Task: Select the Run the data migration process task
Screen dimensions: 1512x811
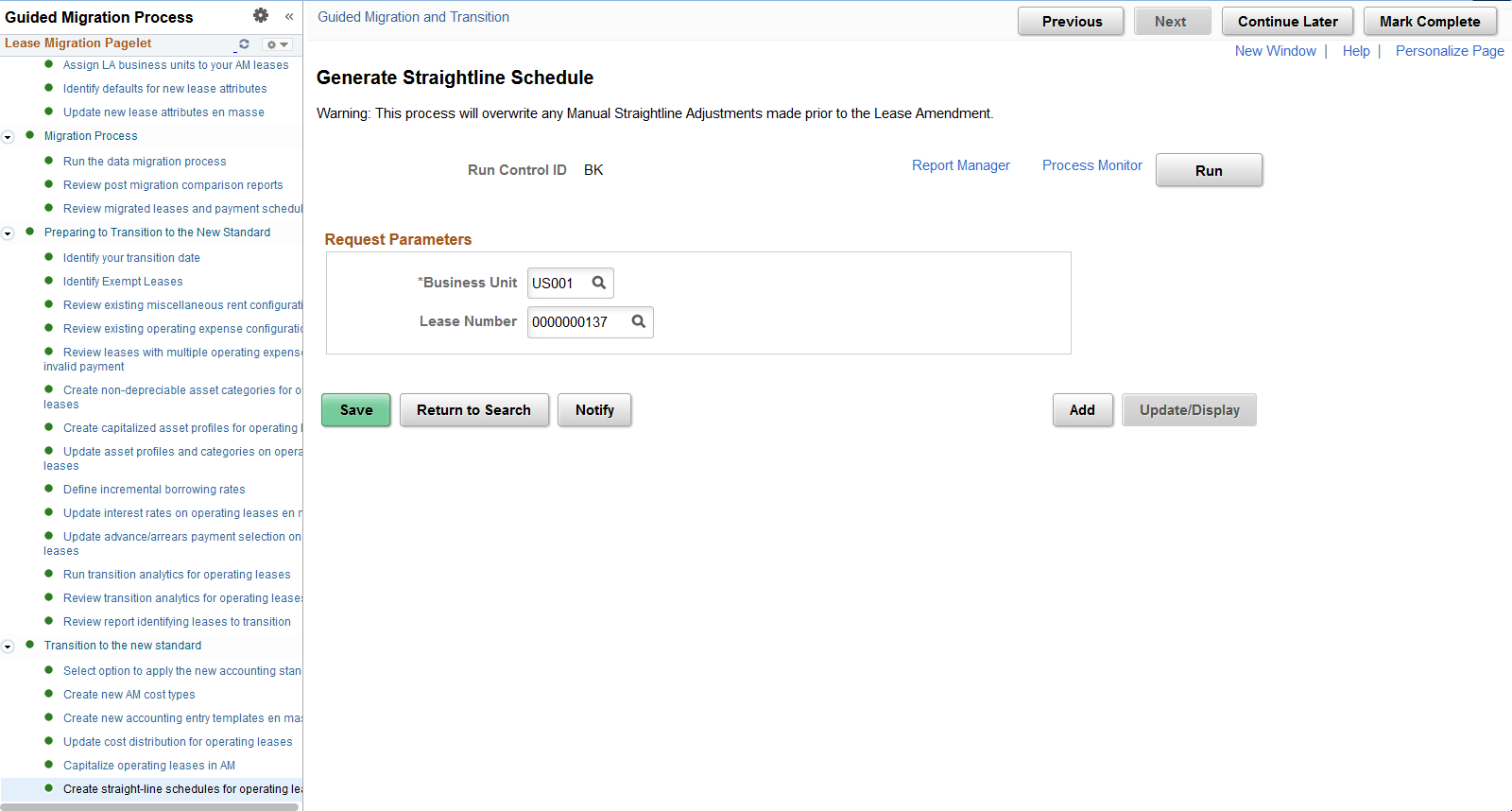Action: [x=144, y=161]
